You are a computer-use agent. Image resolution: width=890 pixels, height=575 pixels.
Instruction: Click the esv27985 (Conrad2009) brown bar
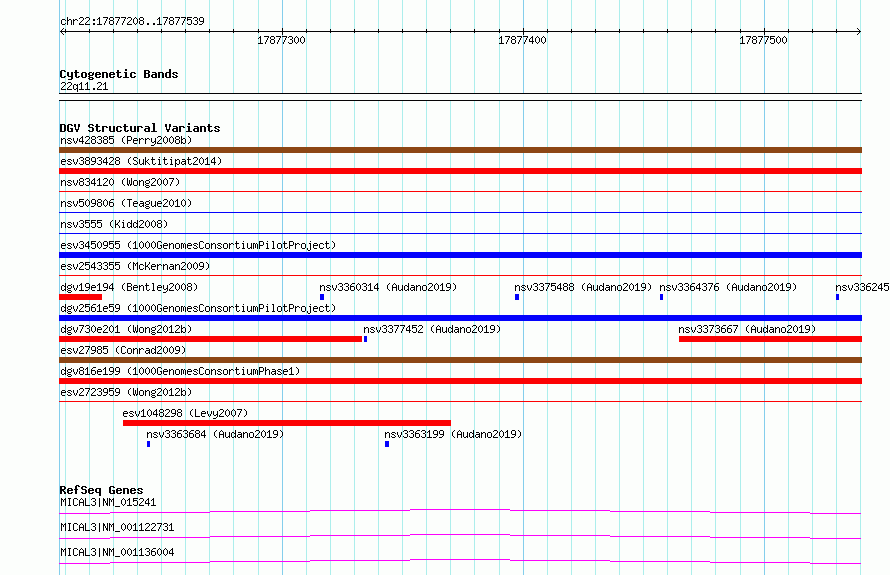point(460,360)
